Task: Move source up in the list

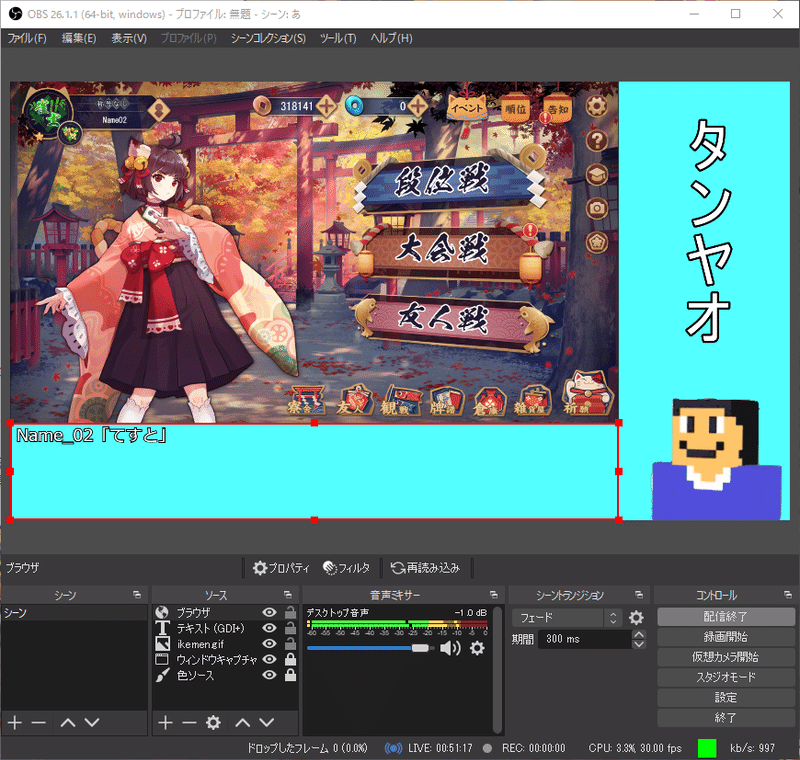Action: 243,722
